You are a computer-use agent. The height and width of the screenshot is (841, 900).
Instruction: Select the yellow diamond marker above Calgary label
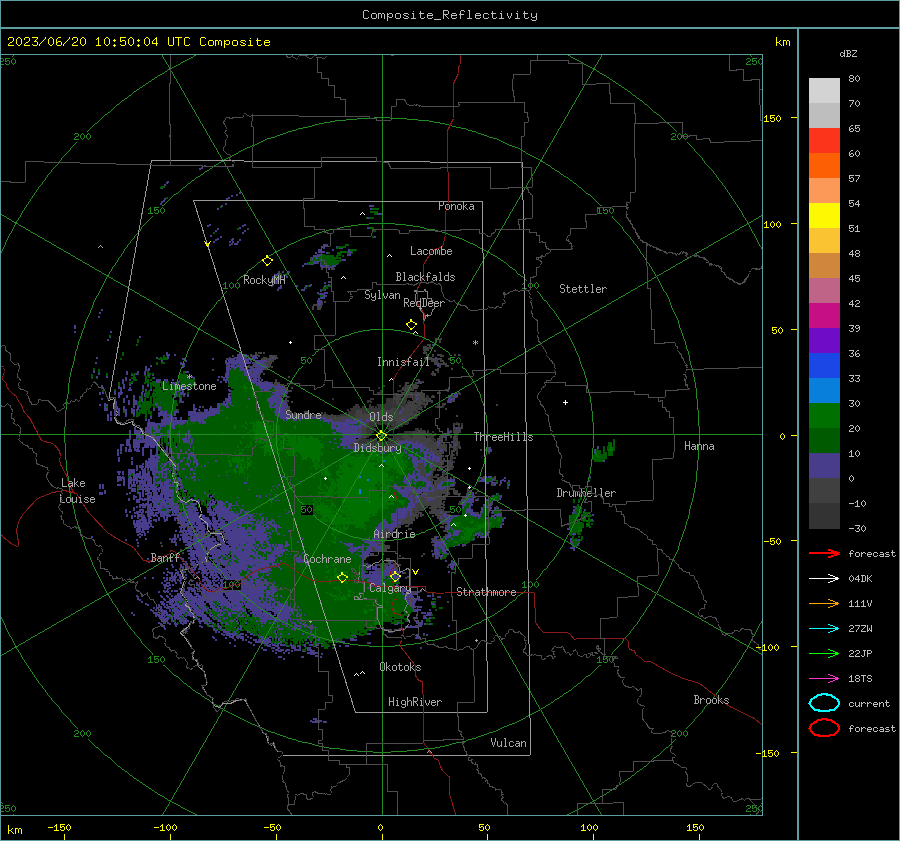point(395,576)
